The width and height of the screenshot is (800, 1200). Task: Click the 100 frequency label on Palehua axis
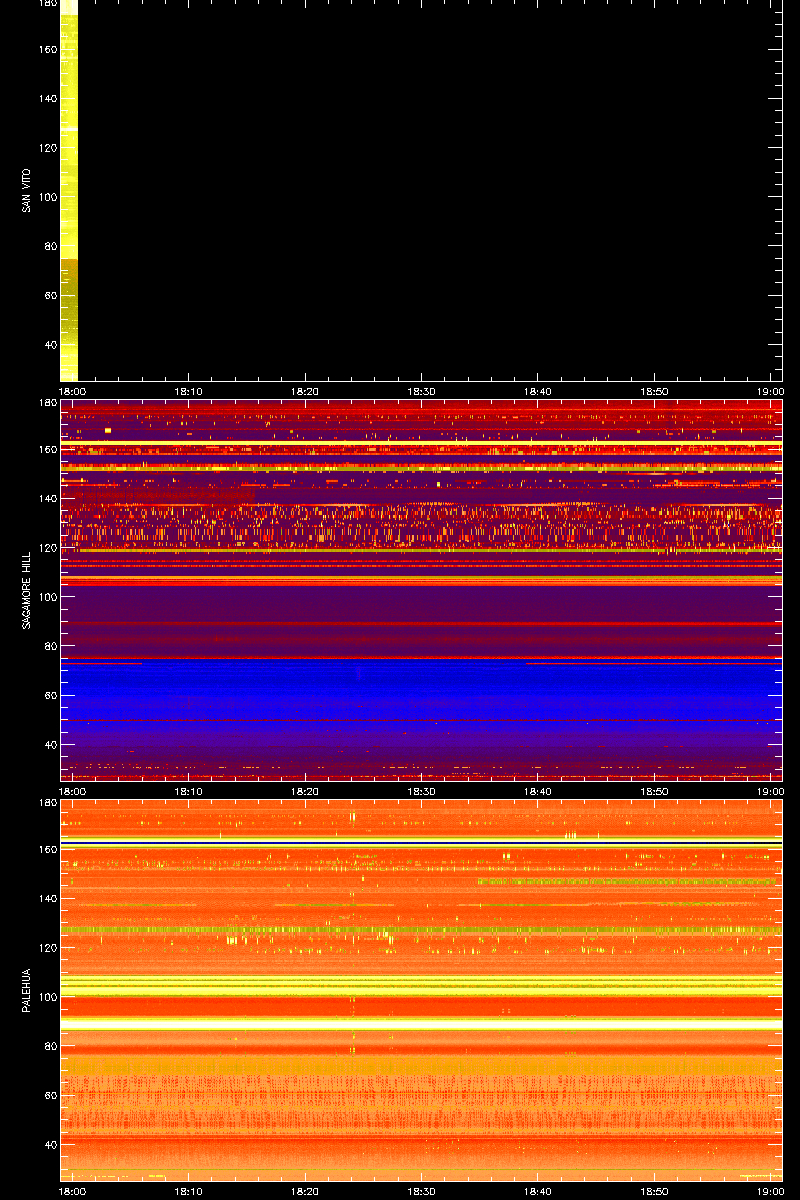click(x=47, y=997)
